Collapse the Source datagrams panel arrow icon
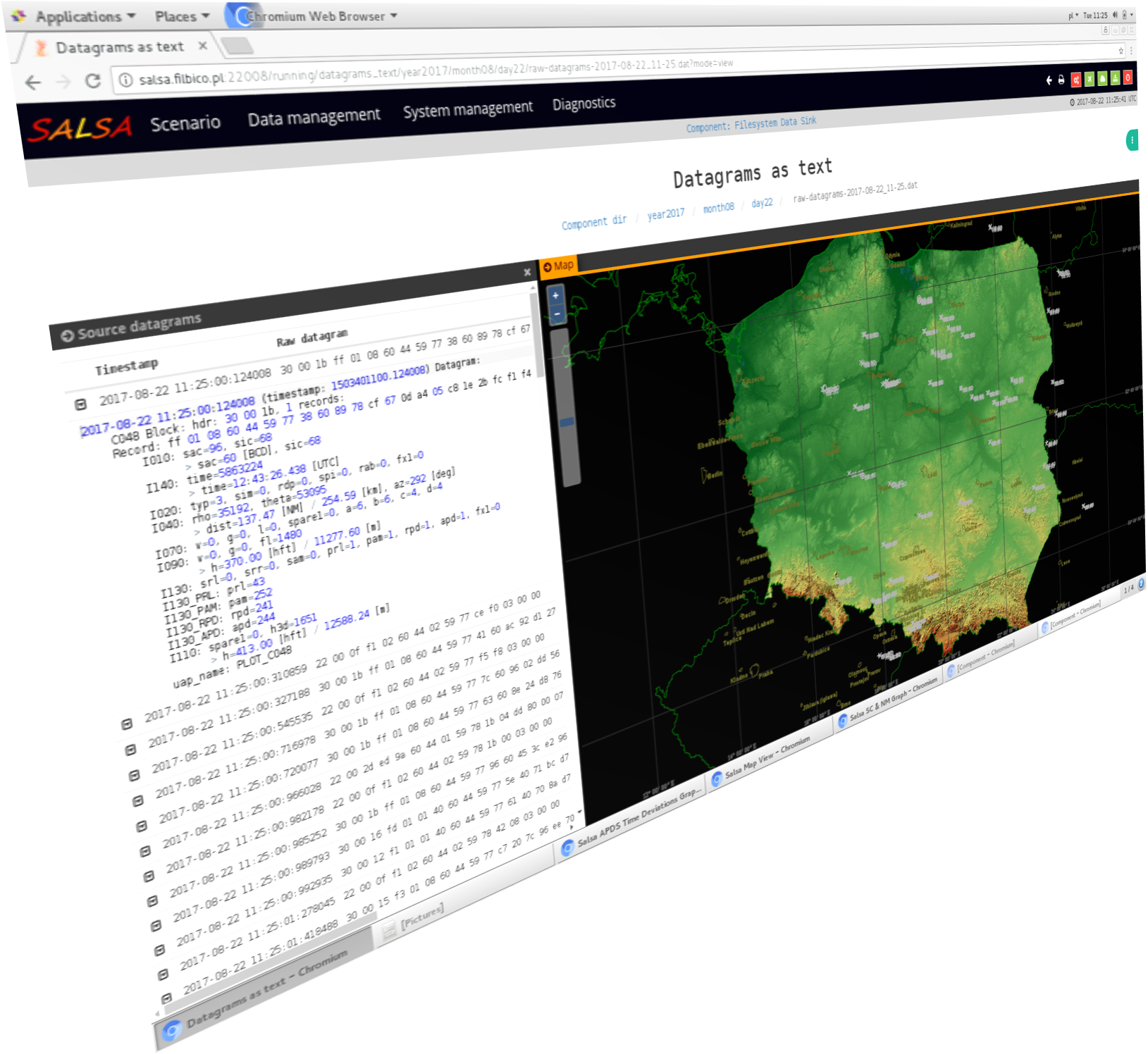Viewport: 1148px width, 1054px height. pyautogui.click(x=68, y=335)
